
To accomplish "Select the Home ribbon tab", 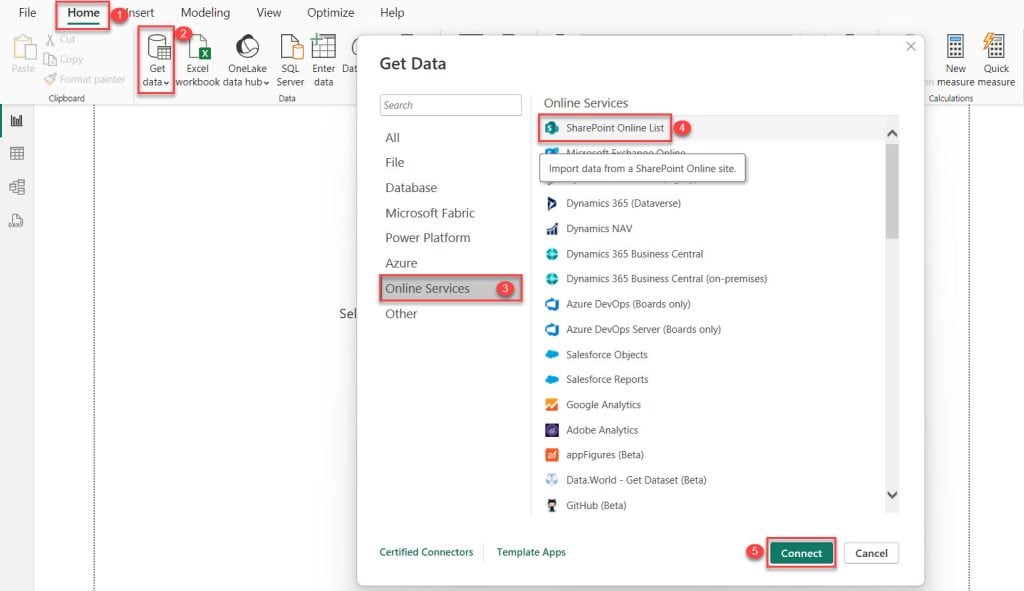I will click(x=83, y=12).
